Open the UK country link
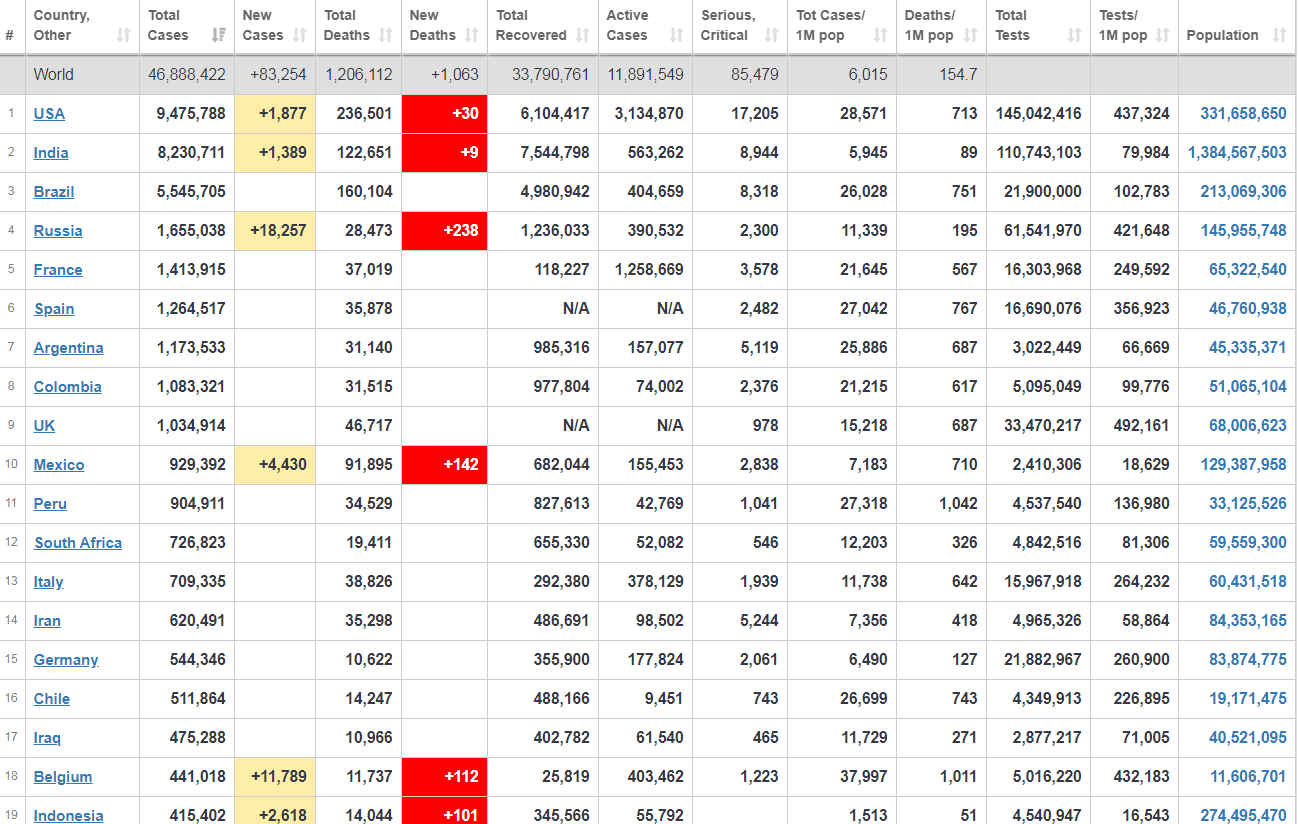1298x824 pixels. click(x=44, y=426)
